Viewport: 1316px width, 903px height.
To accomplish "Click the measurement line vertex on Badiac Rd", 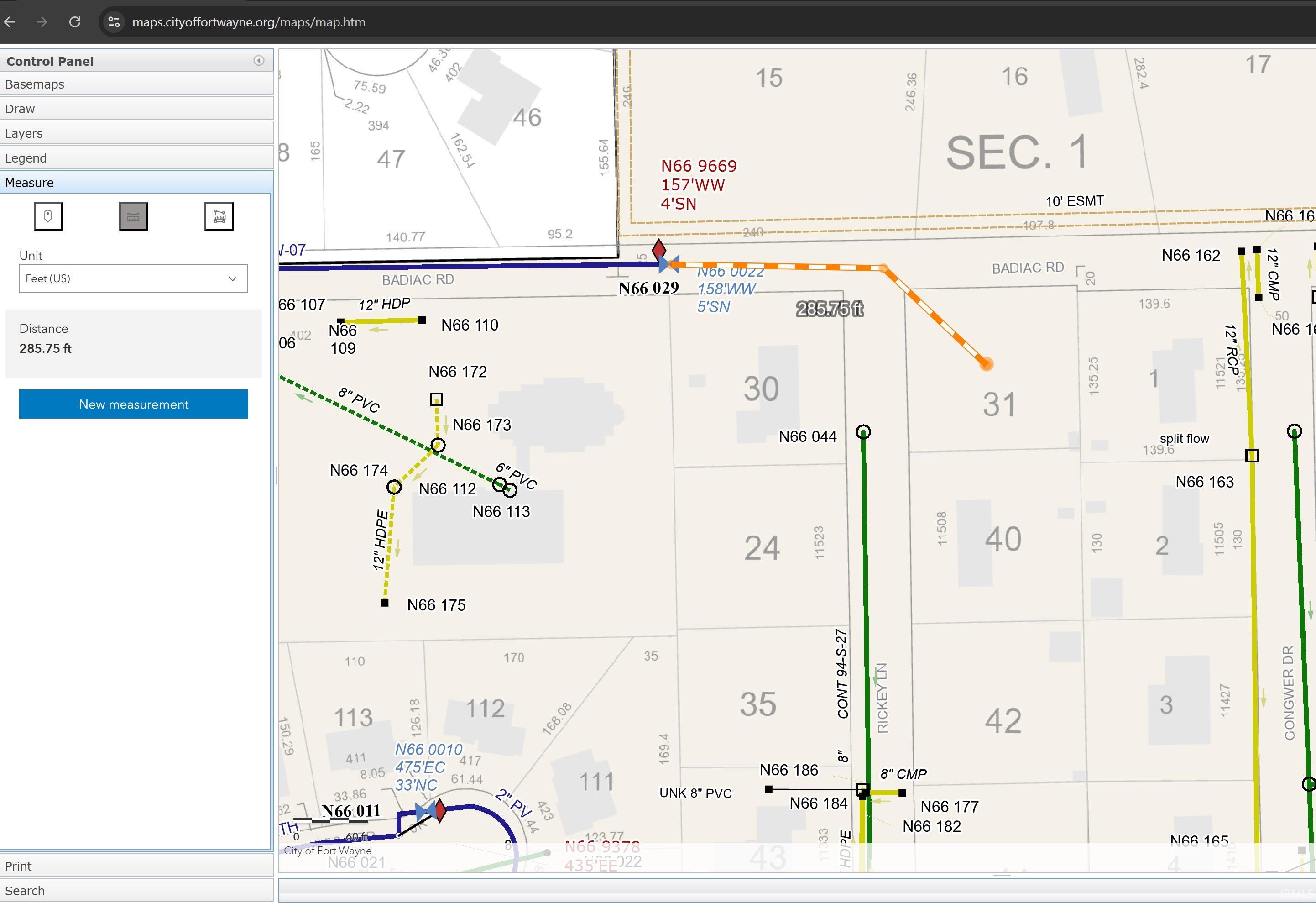I will click(883, 268).
